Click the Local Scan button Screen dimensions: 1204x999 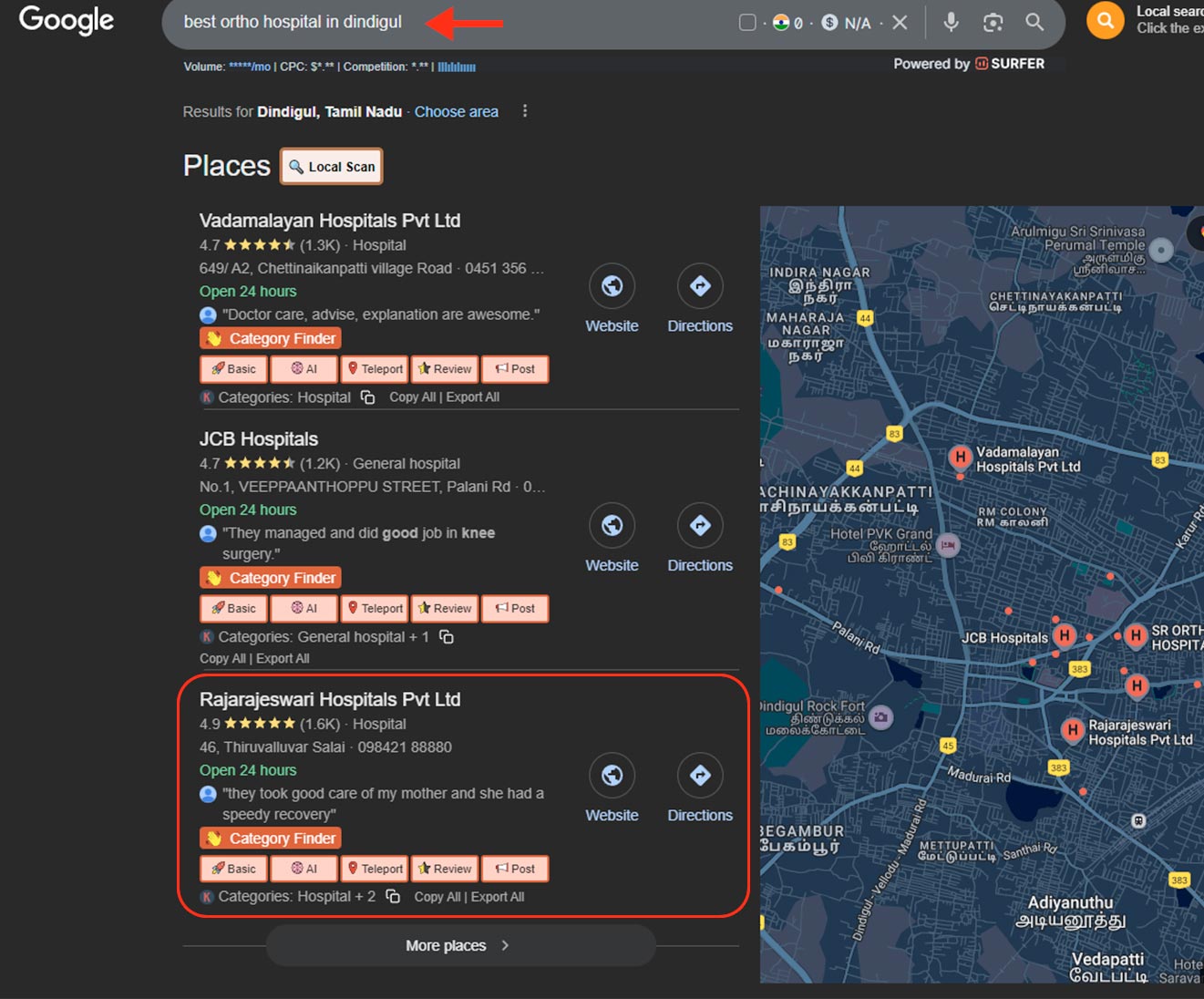(x=332, y=167)
